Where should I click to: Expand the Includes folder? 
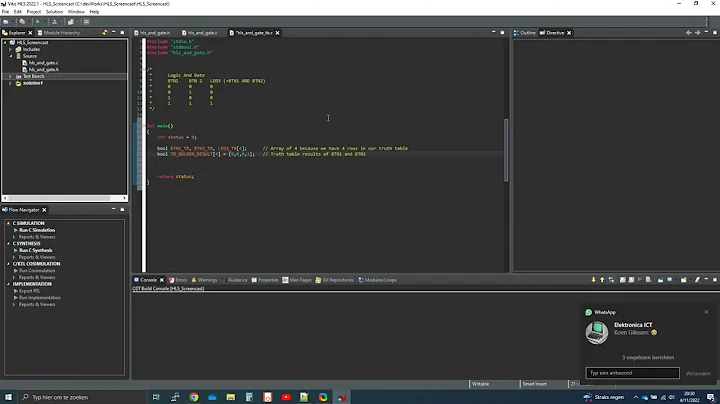pyautogui.click(x=11, y=50)
